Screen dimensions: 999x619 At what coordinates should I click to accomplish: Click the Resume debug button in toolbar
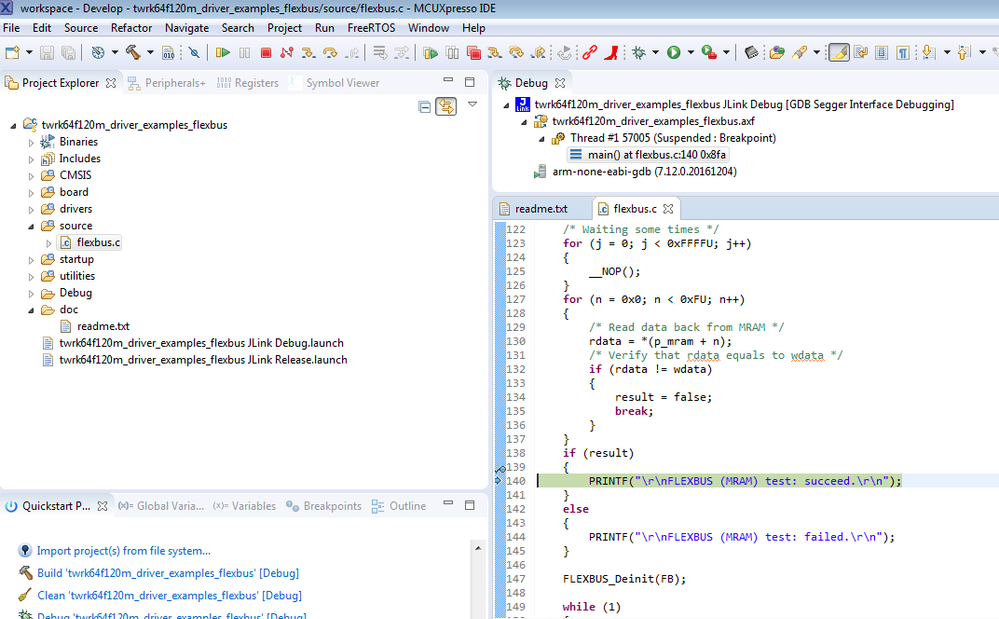coord(223,52)
